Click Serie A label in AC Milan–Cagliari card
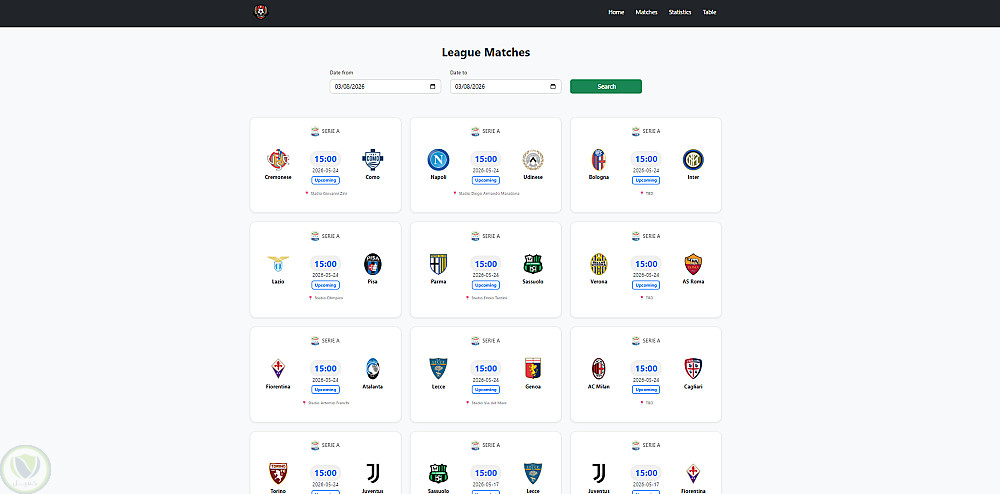Image resolution: width=1000 pixels, height=494 pixels. tap(652, 341)
